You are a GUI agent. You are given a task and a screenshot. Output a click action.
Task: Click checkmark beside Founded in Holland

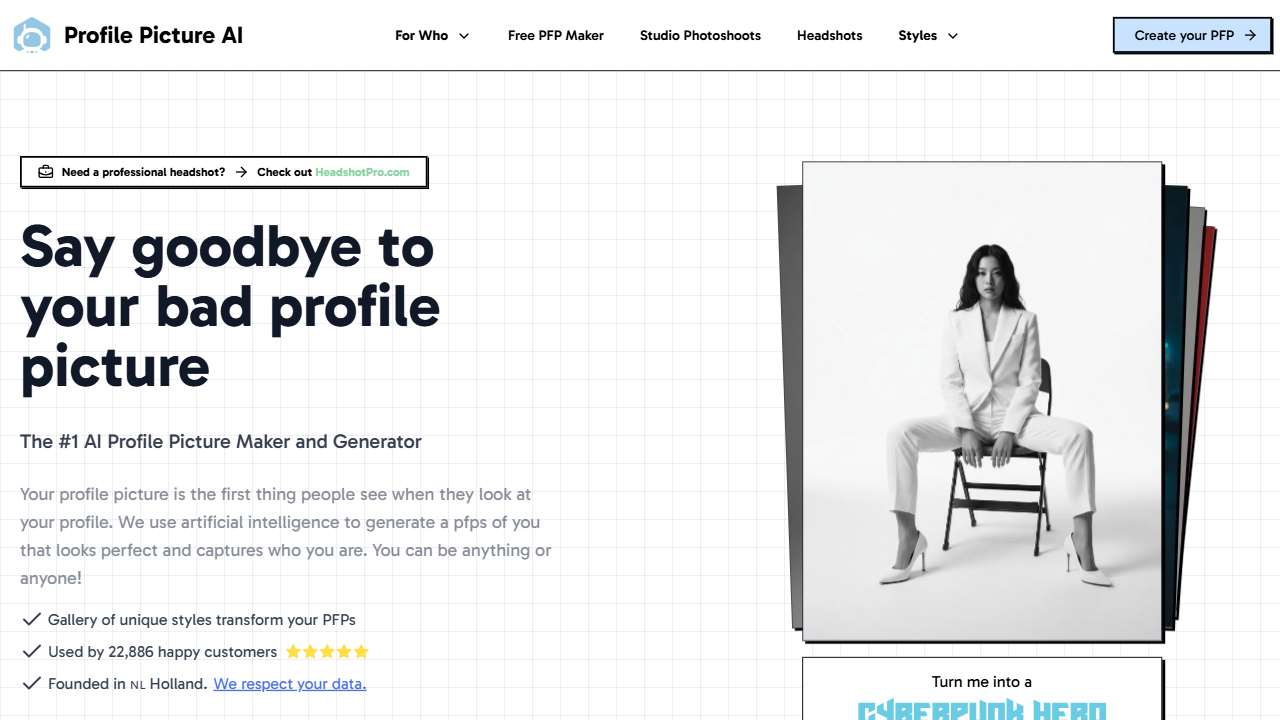tap(31, 684)
